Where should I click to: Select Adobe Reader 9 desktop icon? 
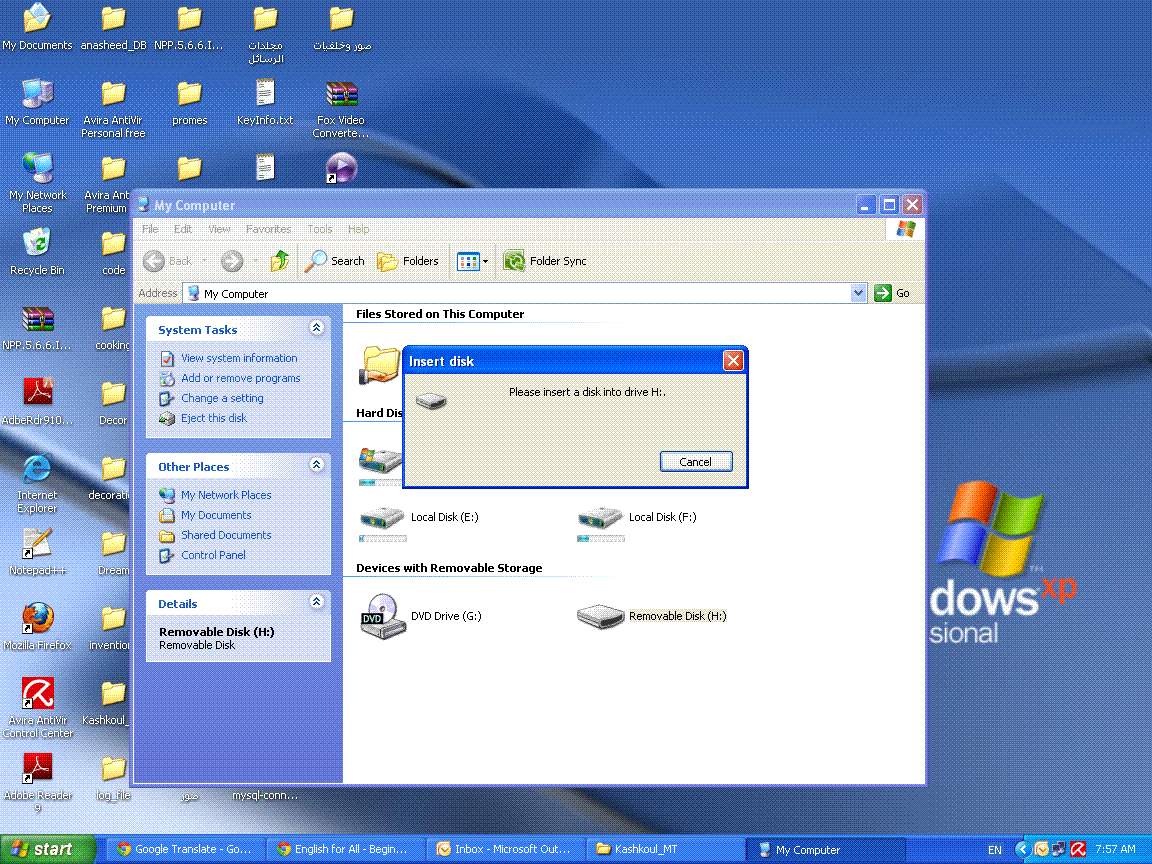tap(37, 783)
